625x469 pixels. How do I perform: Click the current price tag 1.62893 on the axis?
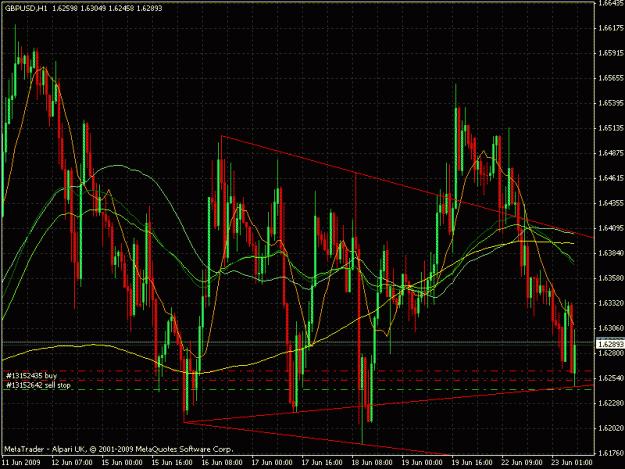(610, 344)
